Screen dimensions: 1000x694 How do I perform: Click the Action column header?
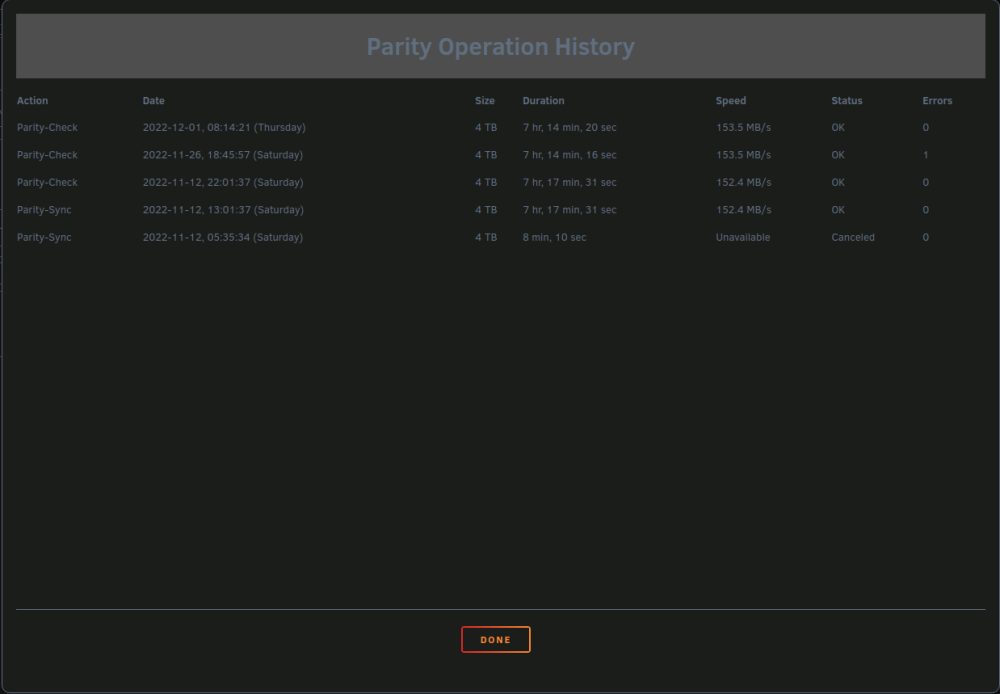[x=33, y=101]
